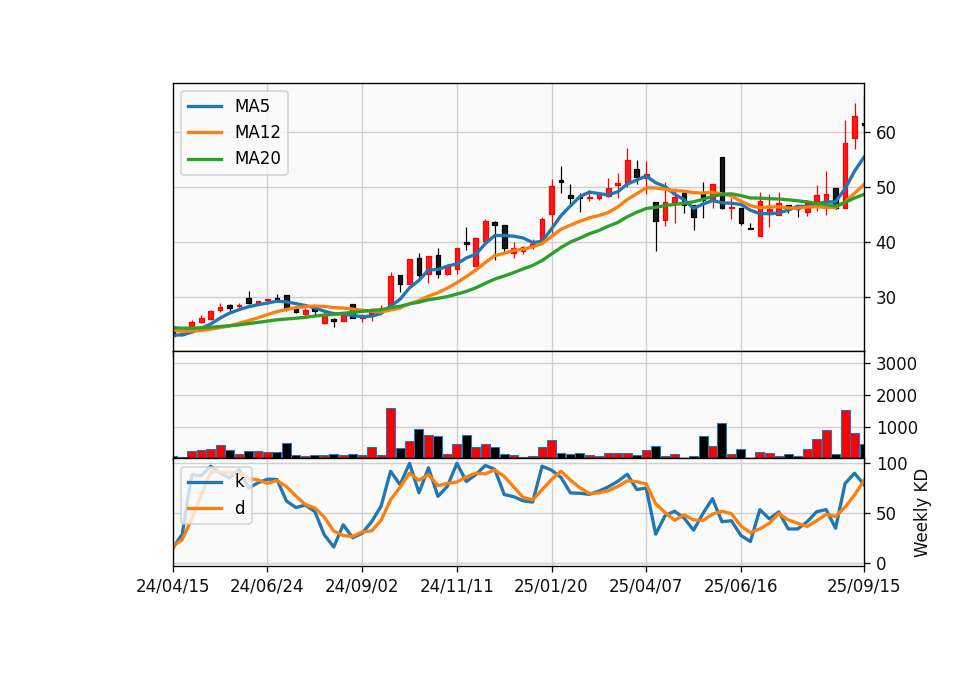Click the price axis label 30
The height and width of the screenshot is (690, 960).
click(885, 298)
